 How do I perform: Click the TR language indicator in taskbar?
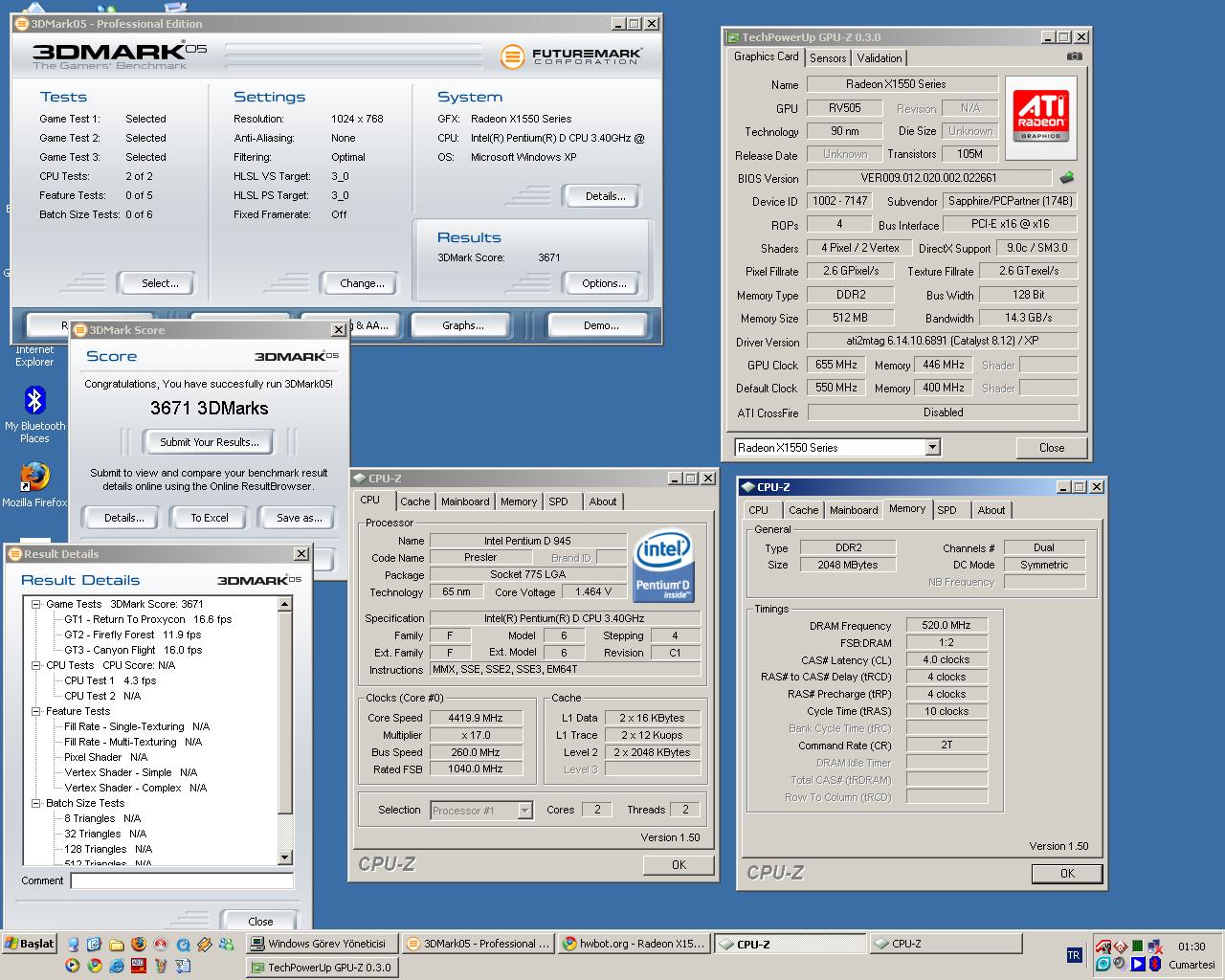click(x=1075, y=955)
